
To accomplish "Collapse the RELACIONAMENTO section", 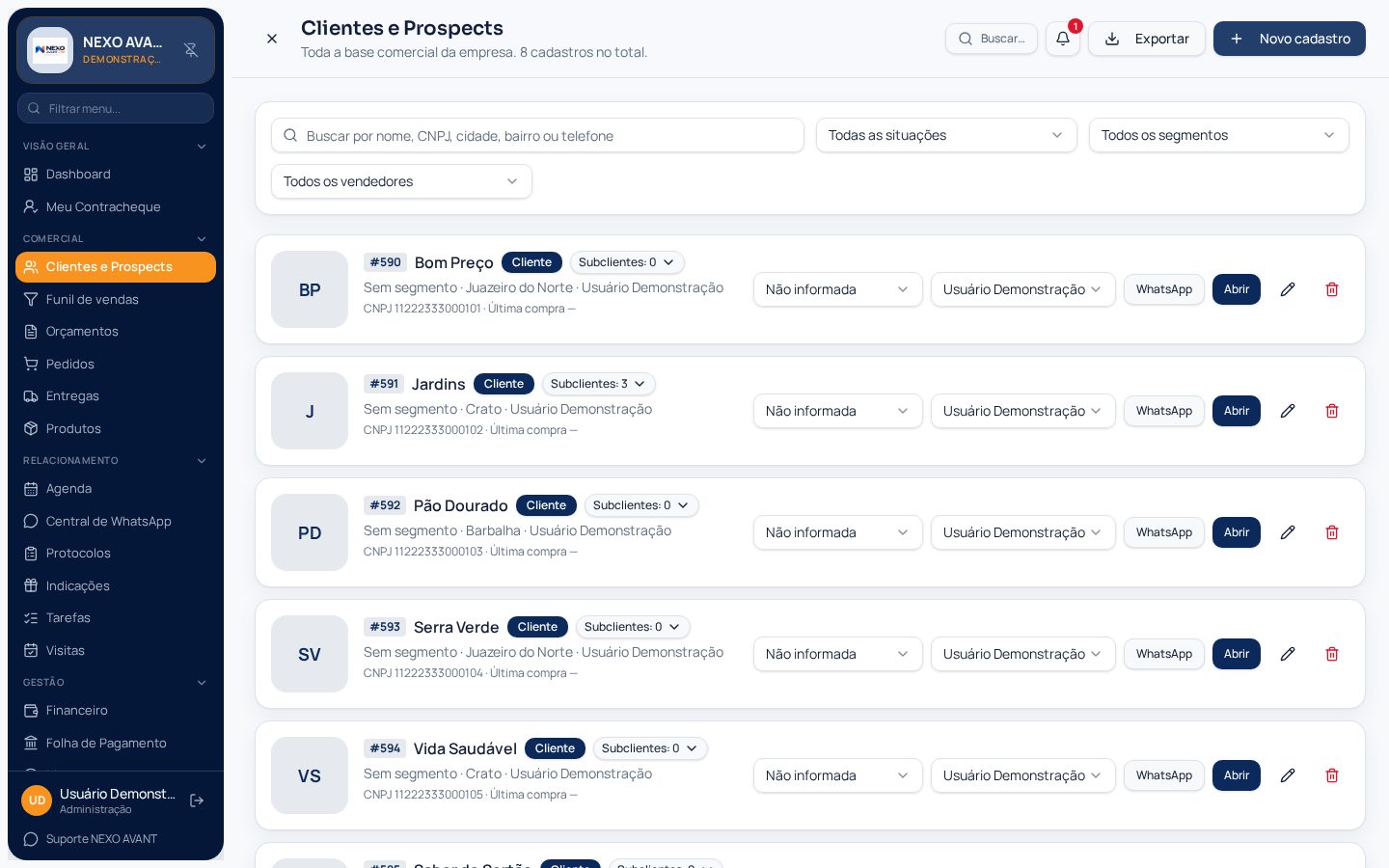I will coord(116,461).
